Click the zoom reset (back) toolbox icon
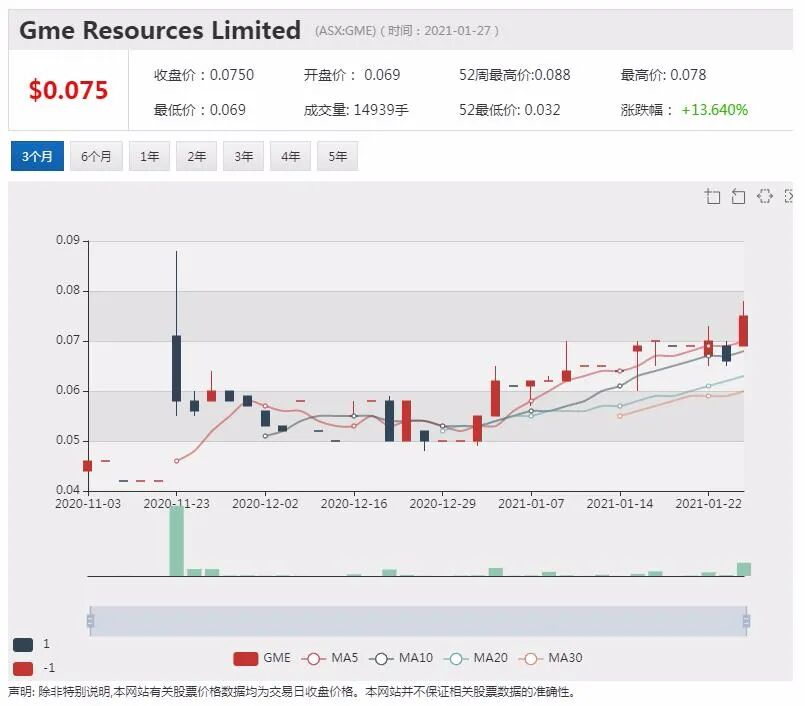Screen dimensions: 805x706 pos(738,196)
